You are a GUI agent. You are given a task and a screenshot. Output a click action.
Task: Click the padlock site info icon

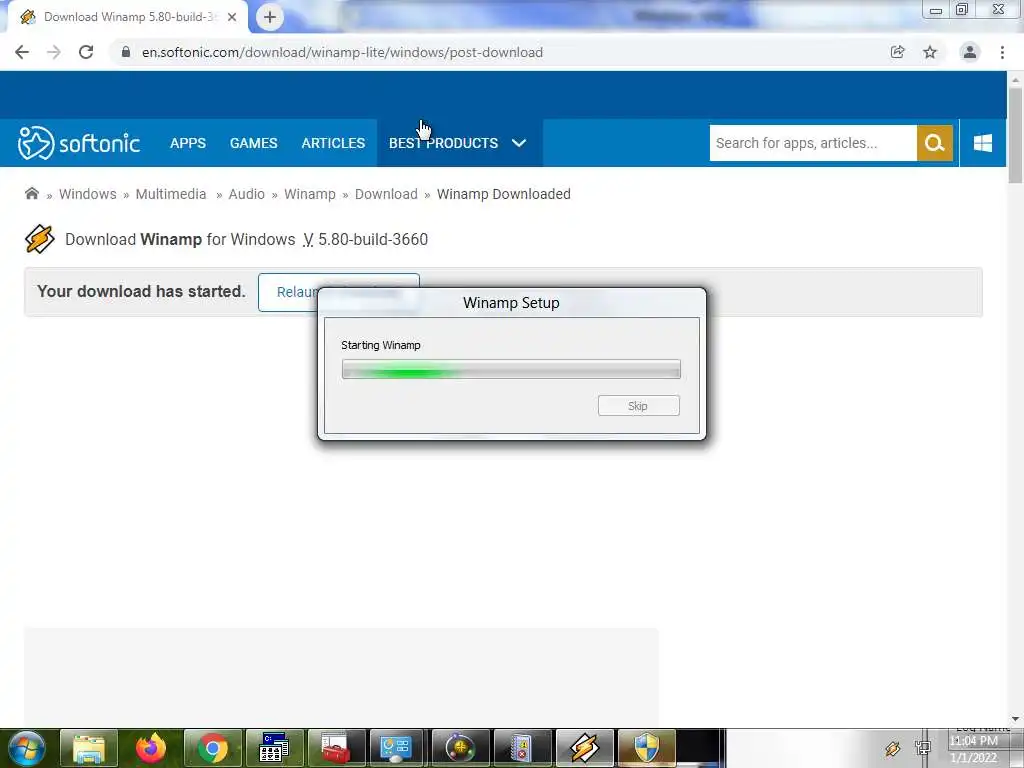pos(125,52)
